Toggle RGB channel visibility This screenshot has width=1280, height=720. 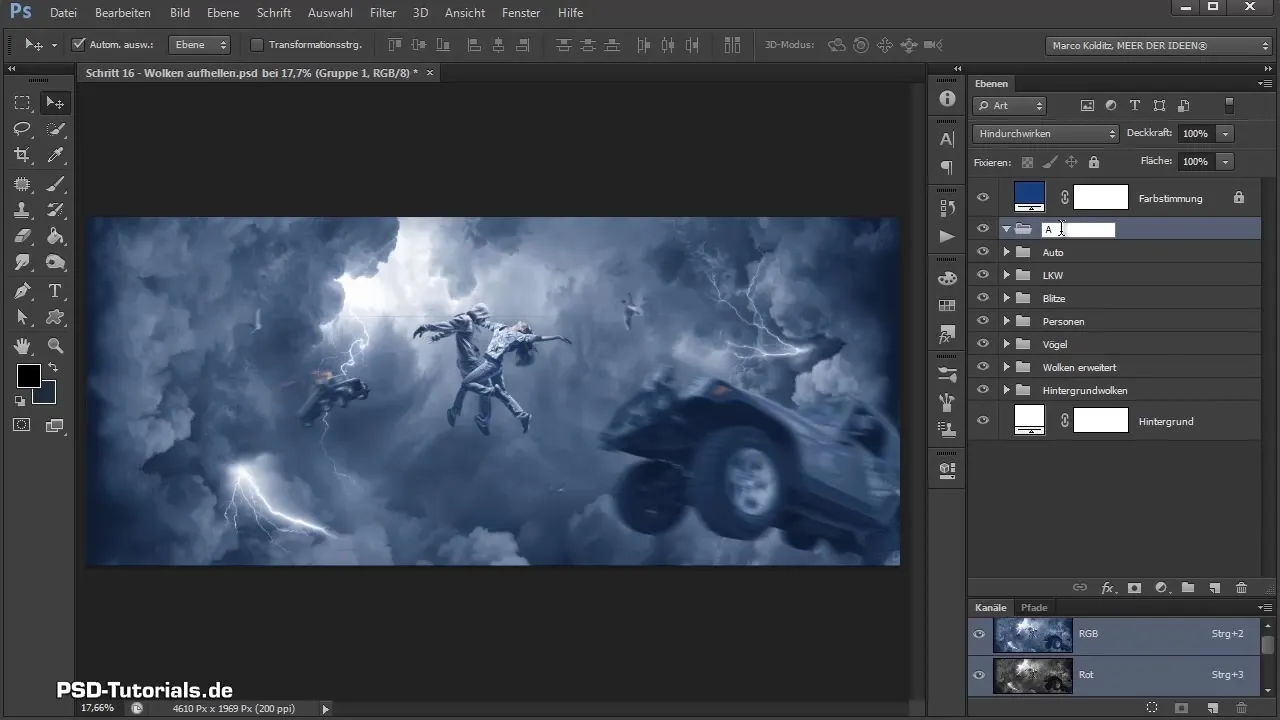pos(979,634)
